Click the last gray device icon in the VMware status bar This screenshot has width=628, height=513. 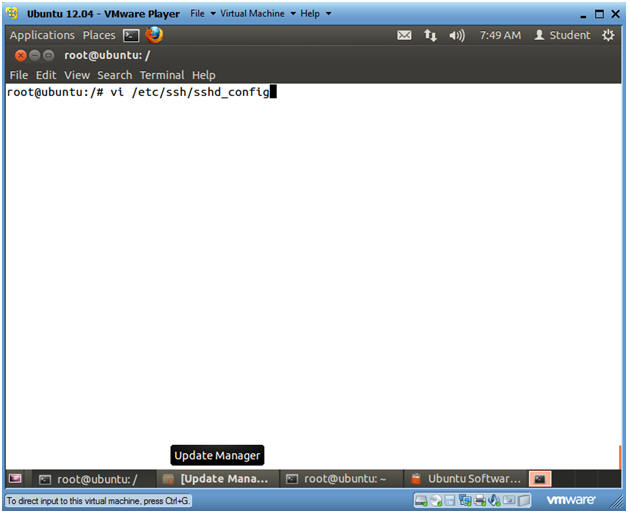(524, 500)
